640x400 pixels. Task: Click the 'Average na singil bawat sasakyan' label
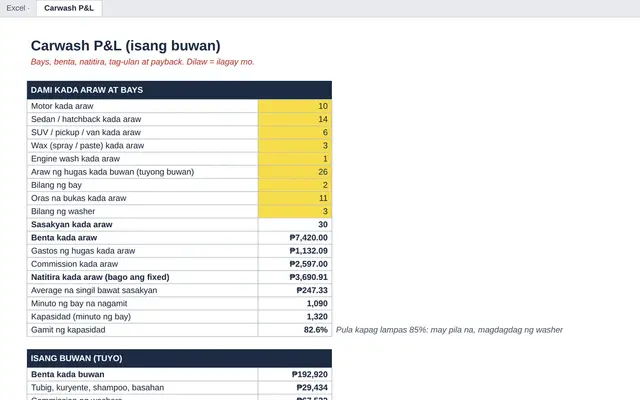[94, 290]
